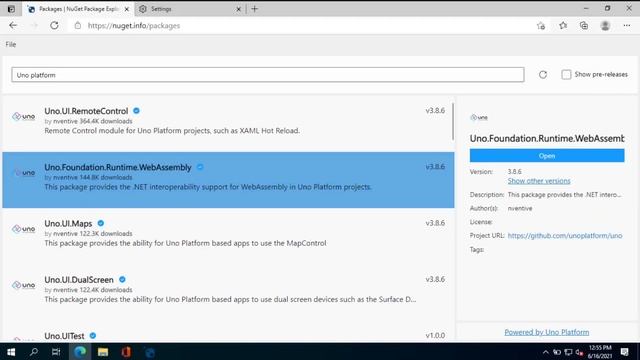Click verified badge next to Uno.UI.Maps
The width and height of the screenshot is (640, 360).
point(101,223)
